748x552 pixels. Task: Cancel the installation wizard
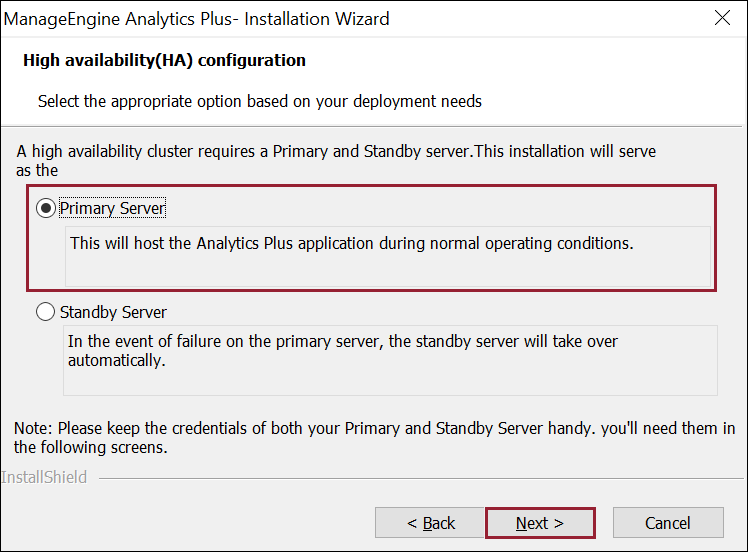668,523
